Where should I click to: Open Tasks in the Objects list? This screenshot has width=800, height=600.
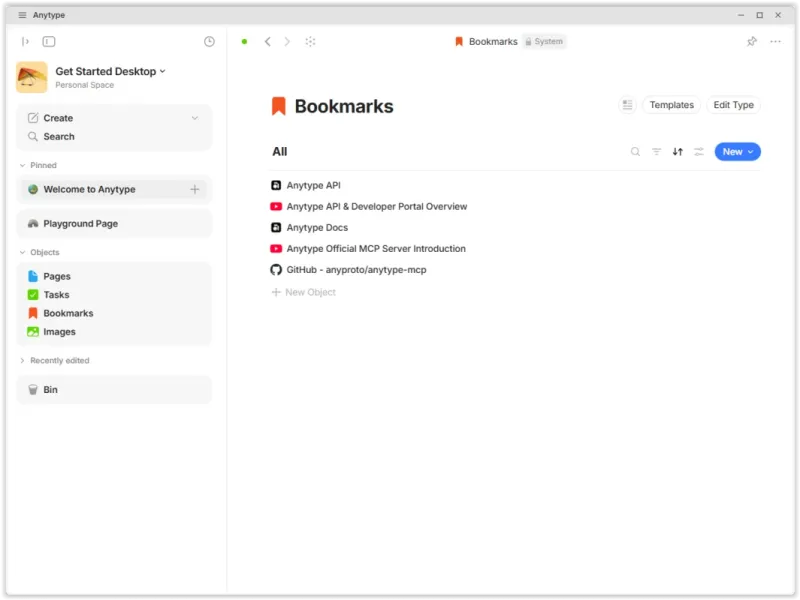point(56,295)
